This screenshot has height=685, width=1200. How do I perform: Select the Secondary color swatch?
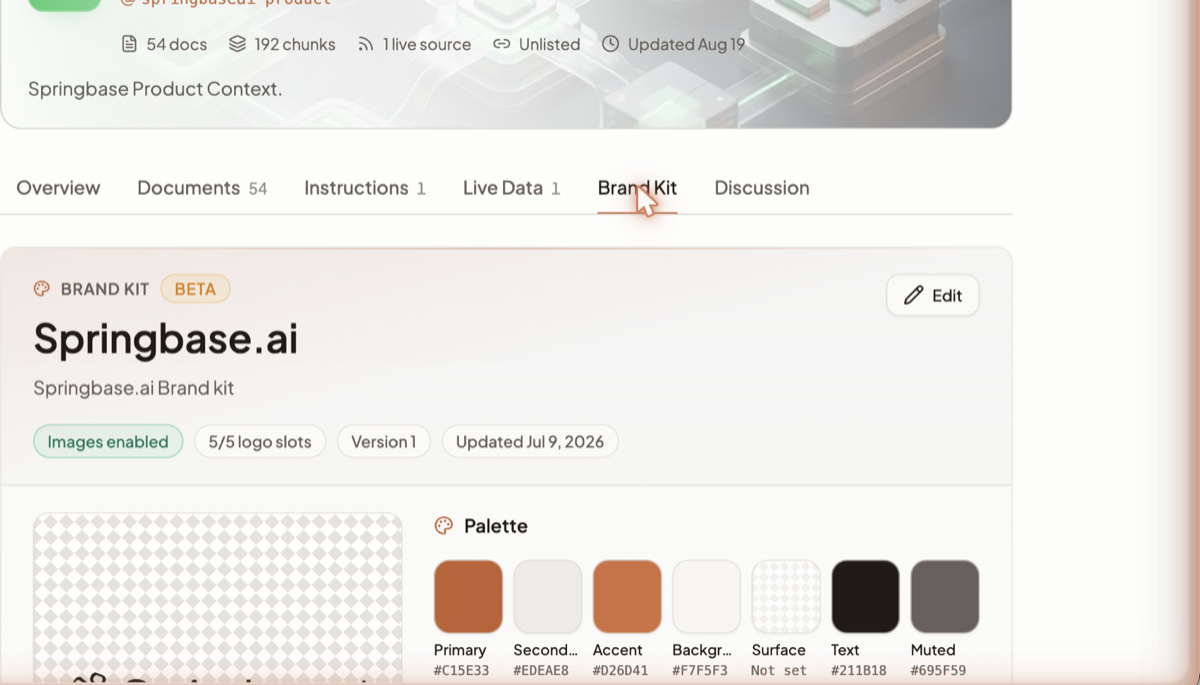click(x=548, y=596)
